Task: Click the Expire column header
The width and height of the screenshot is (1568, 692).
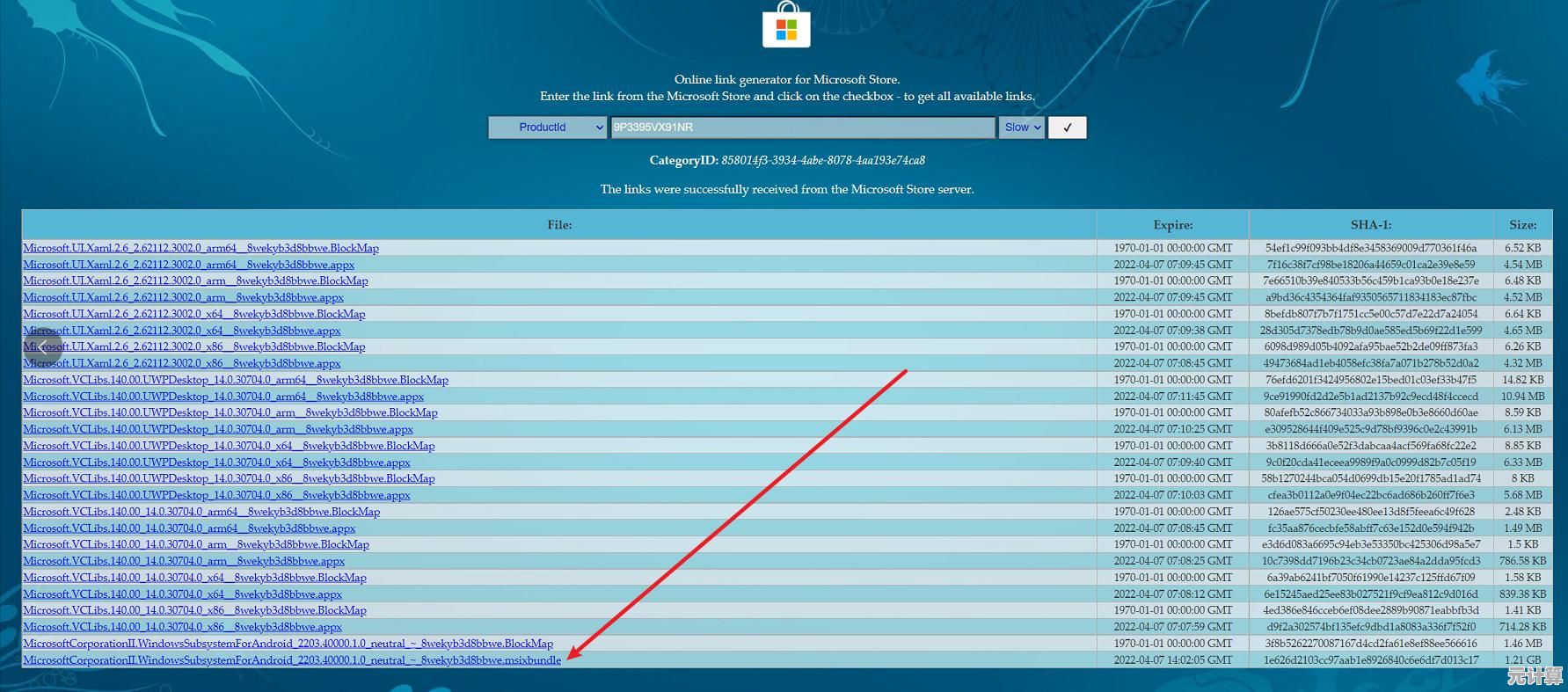Action: tap(1172, 225)
